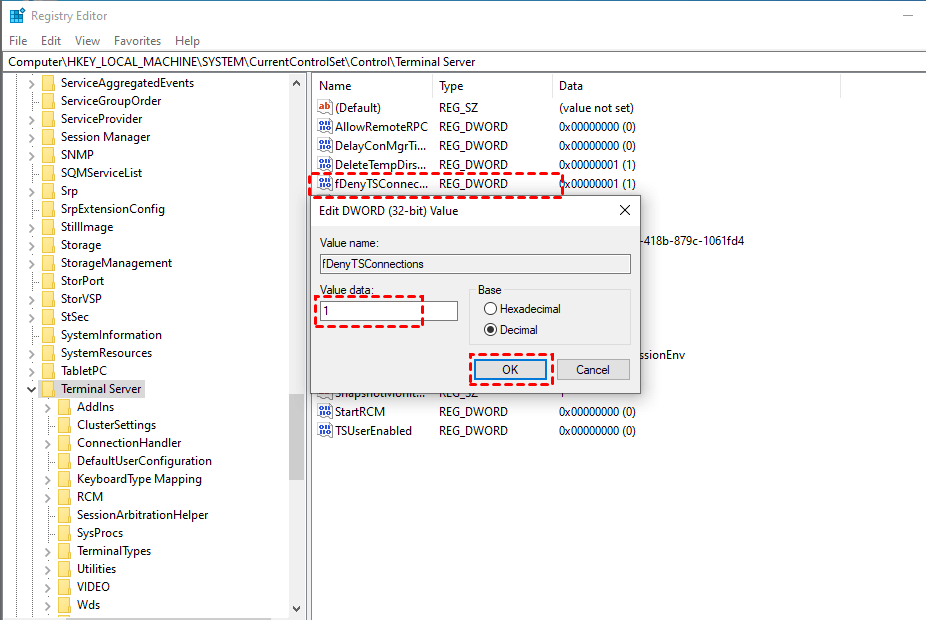Click the RCM folder icon
The image size is (926, 620).
(65, 497)
